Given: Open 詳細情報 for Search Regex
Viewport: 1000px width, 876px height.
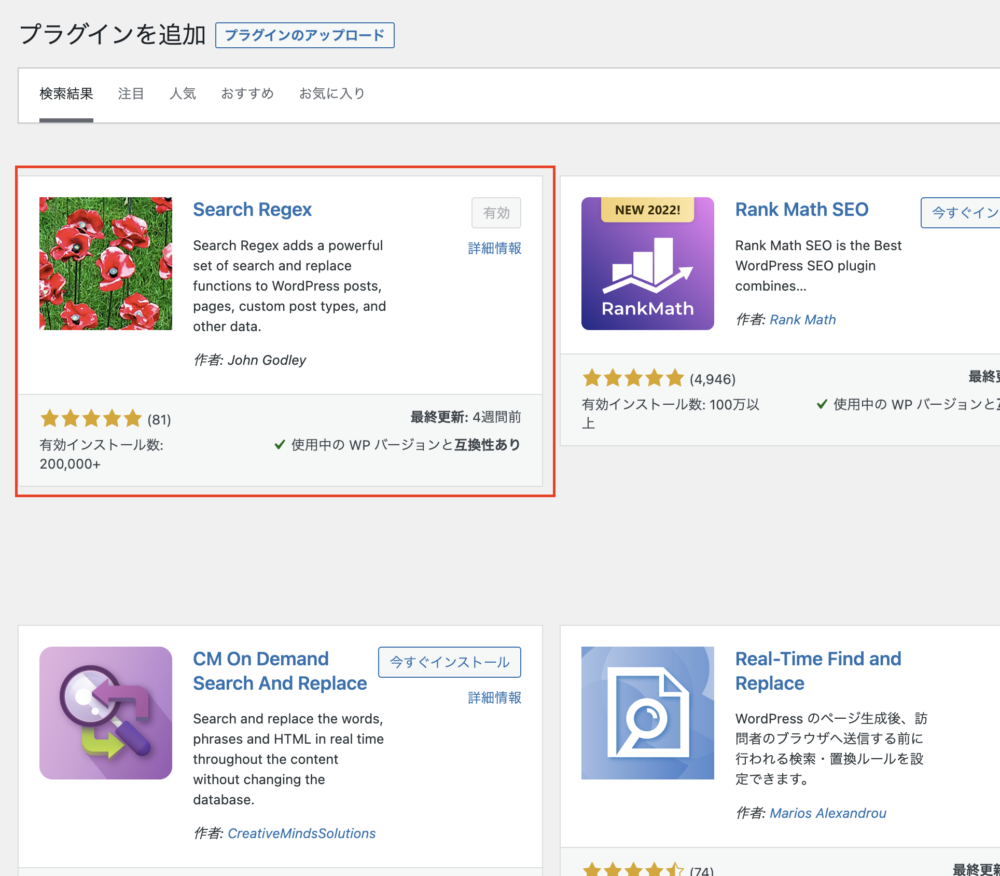Looking at the screenshot, I should pyautogui.click(x=495, y=248).
